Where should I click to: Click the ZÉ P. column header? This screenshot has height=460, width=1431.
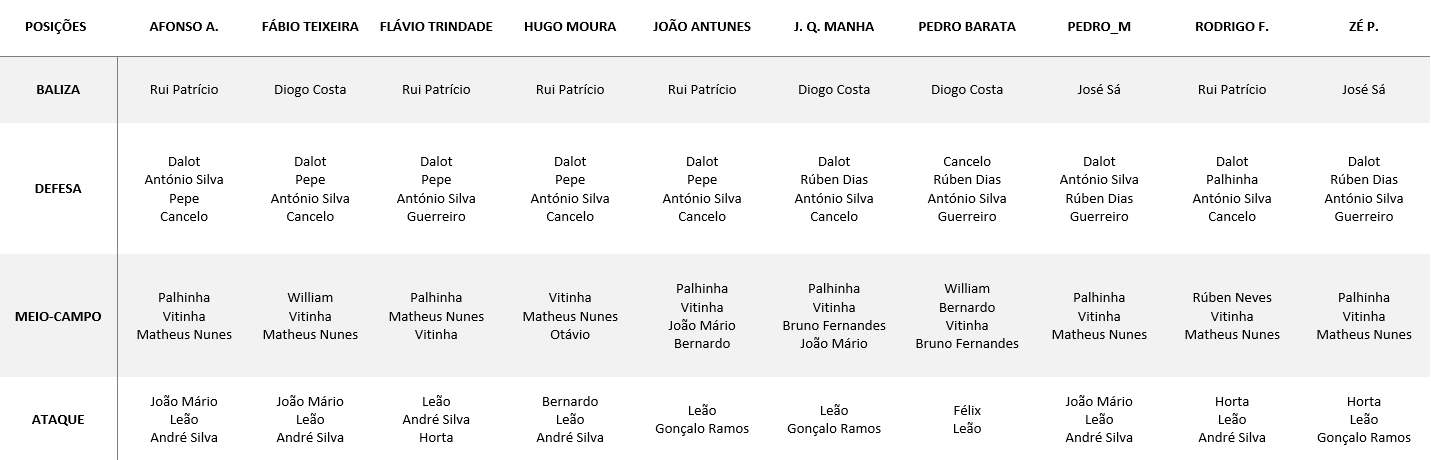(x=1364, y=27)
